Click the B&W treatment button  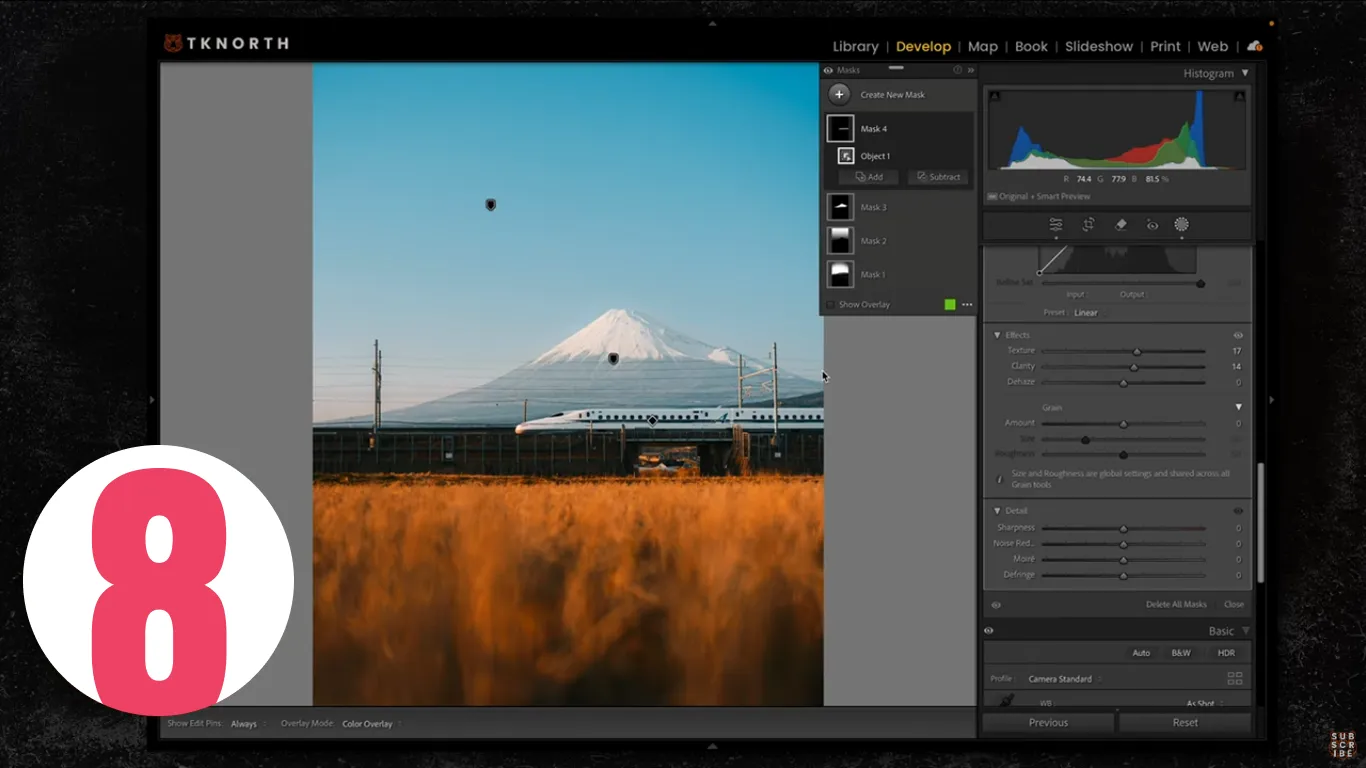[x=1181, y=653]
